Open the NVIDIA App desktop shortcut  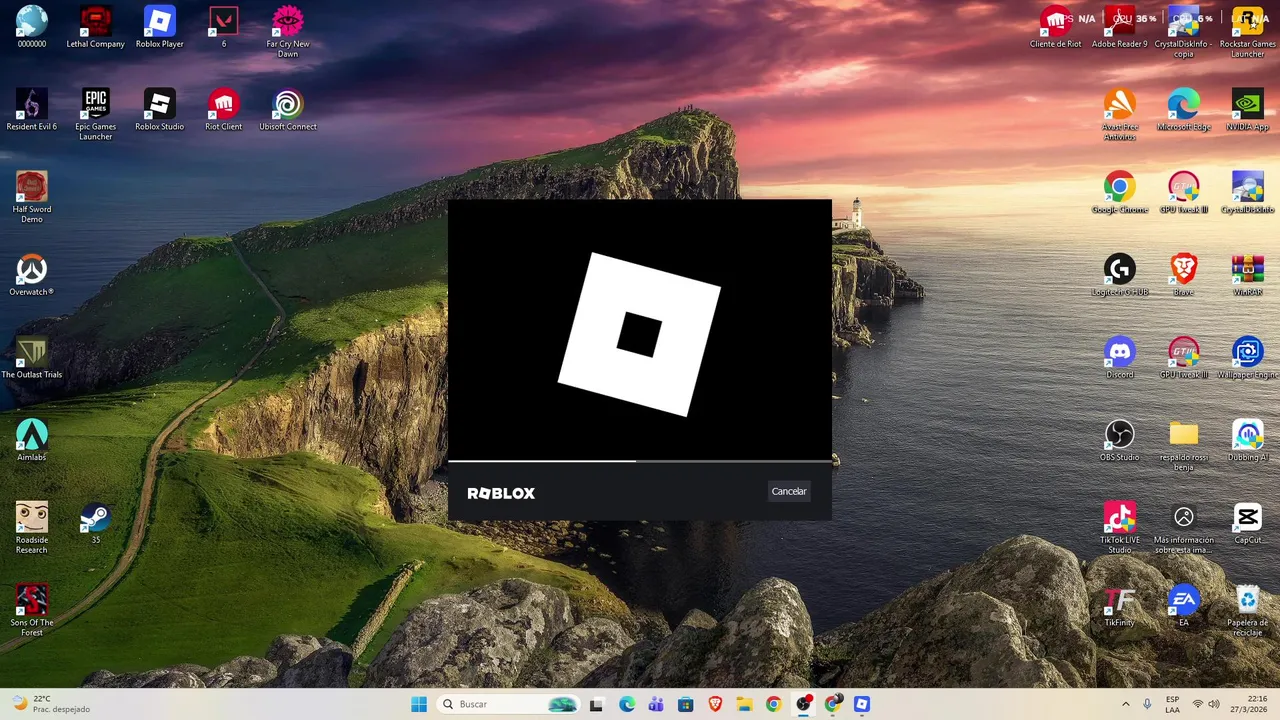click(x=1248, y=110)
